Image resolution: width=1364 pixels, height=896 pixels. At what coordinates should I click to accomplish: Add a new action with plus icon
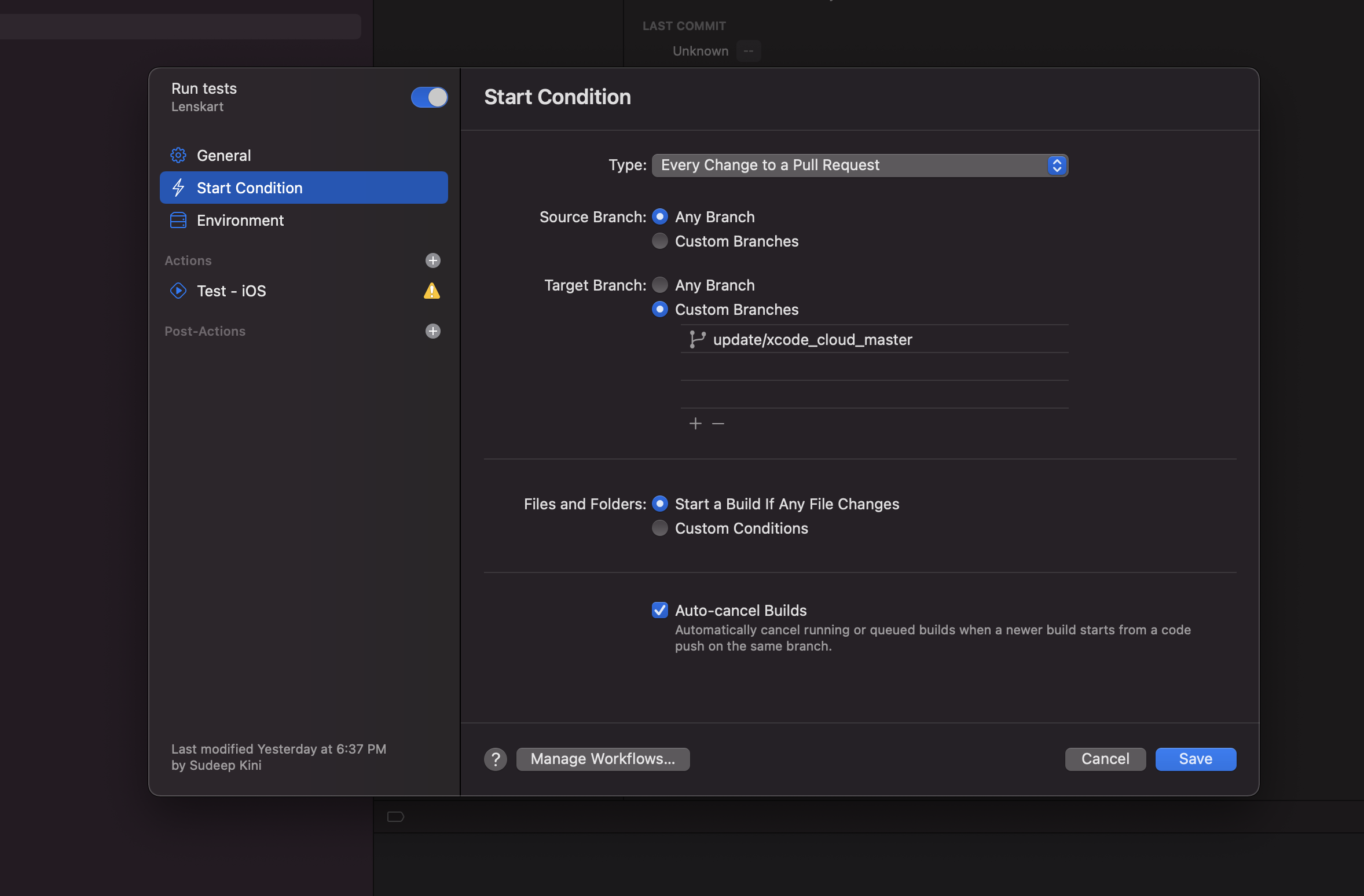(432, 260)
